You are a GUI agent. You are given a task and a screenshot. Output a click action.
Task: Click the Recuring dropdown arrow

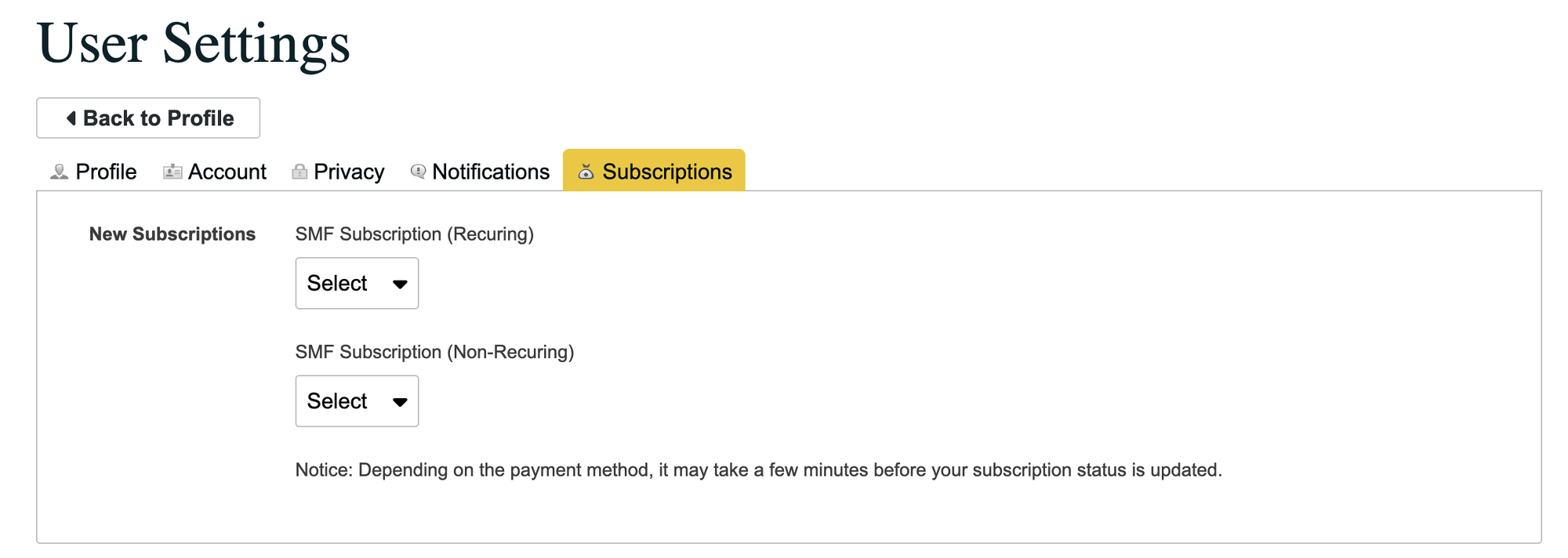click(x=400, y=284)
